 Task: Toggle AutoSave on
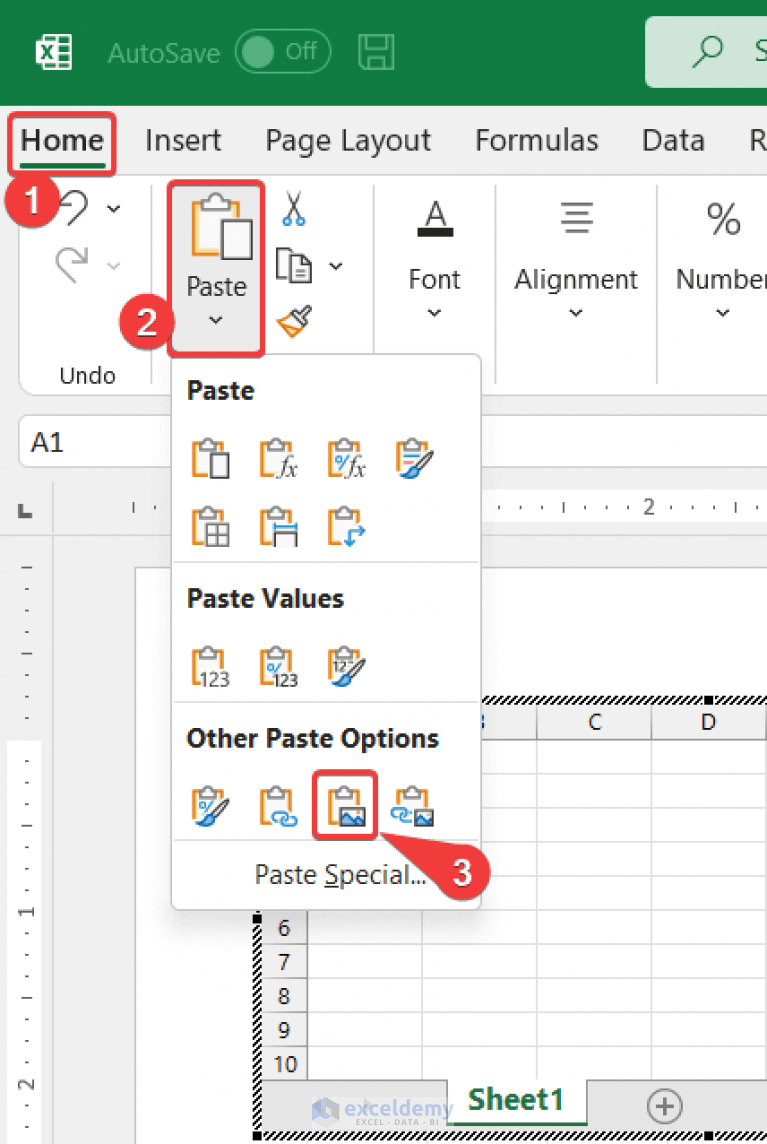pos(283,53)
